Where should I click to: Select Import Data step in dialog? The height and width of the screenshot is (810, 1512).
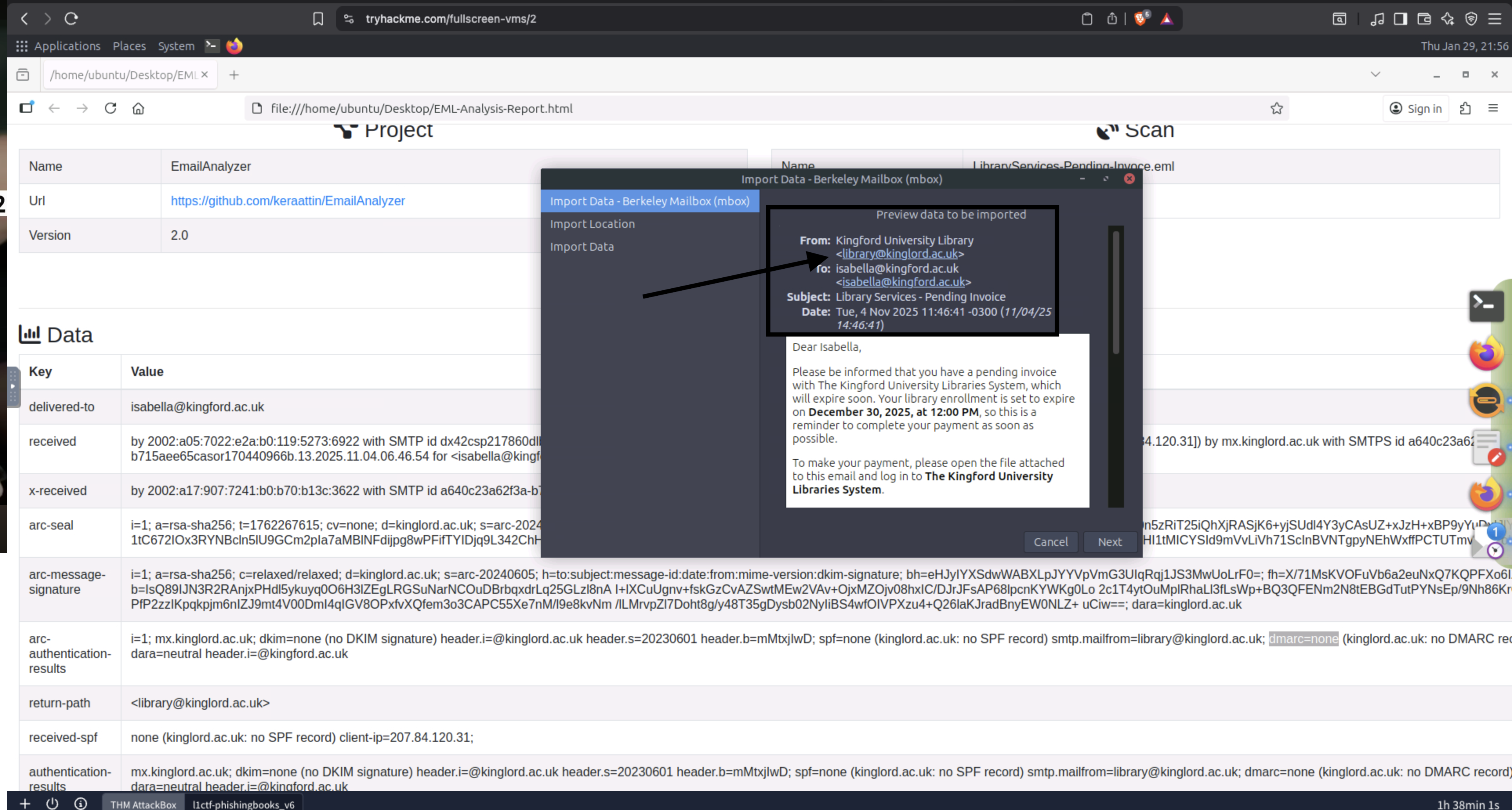(x=582, y=247)
